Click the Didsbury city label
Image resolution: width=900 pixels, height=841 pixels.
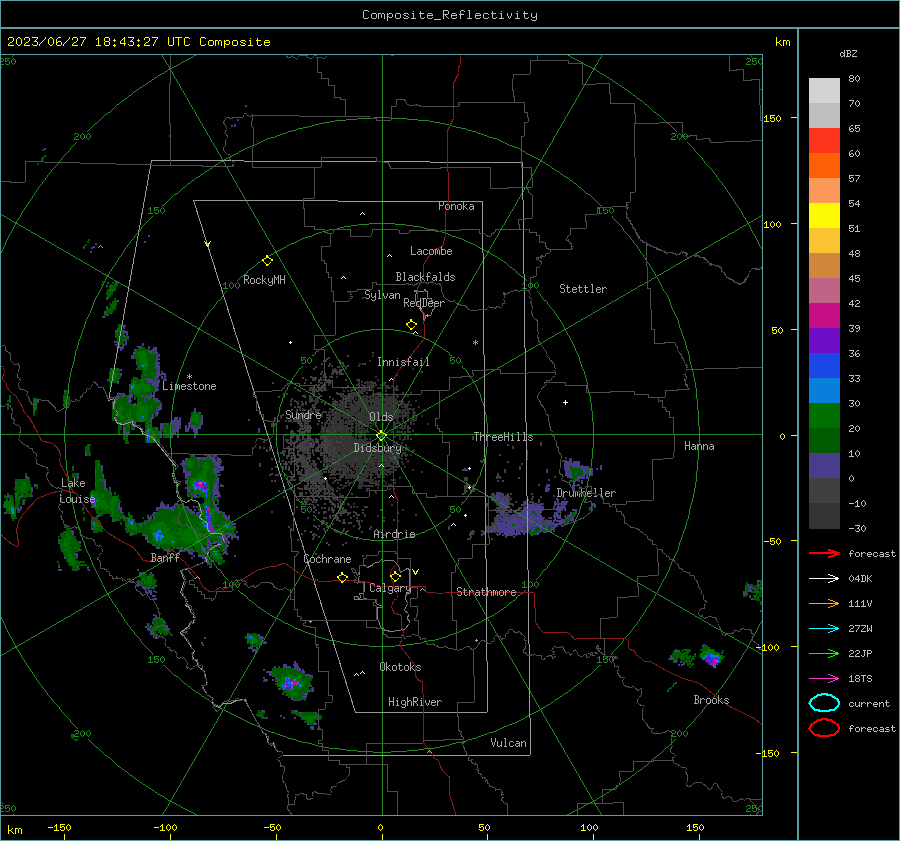[x=377, y=448]
